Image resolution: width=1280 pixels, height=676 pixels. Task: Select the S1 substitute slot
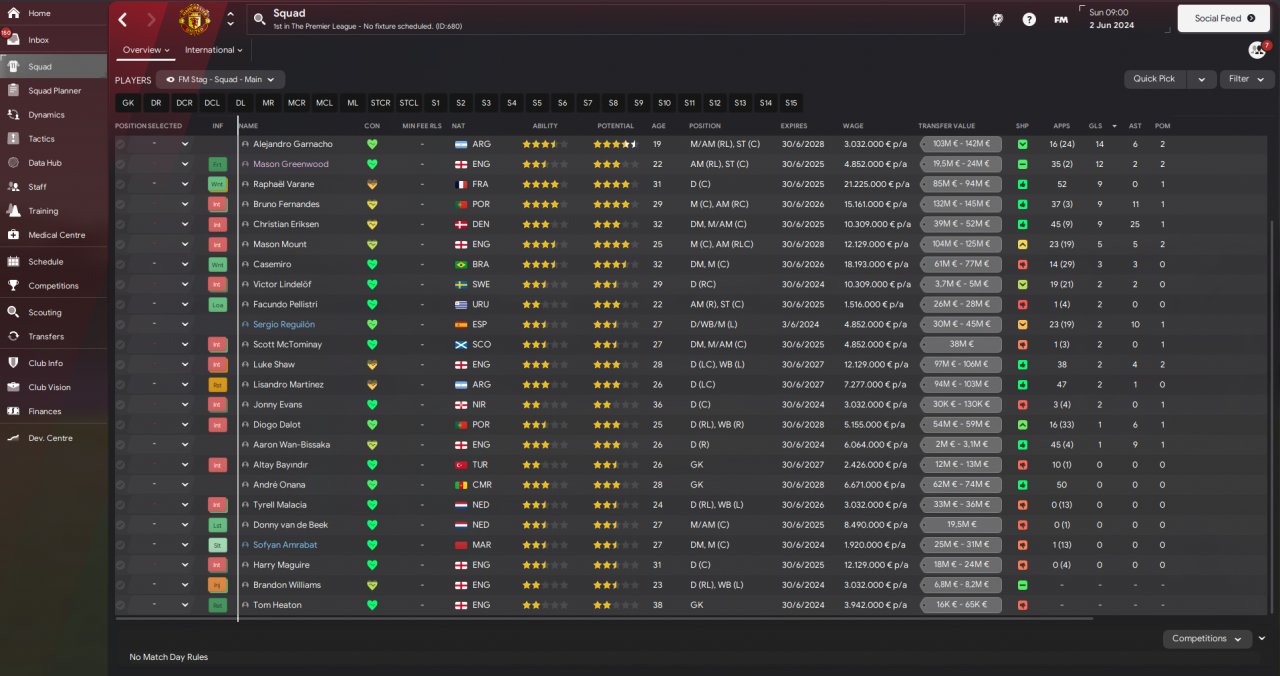click(435, 103)
